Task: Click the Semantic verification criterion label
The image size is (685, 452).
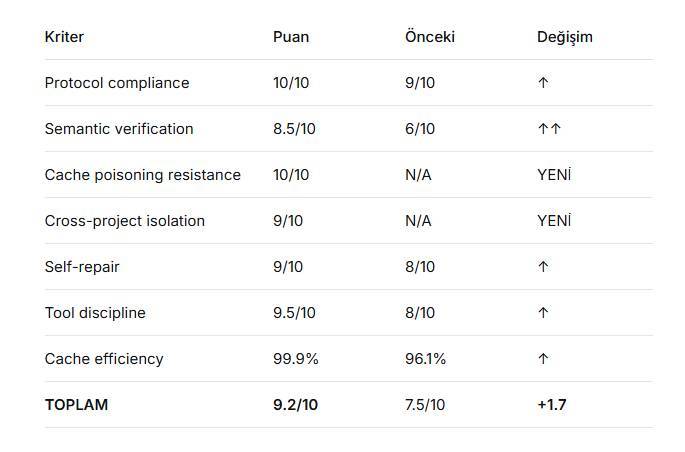Action: (x=119, y=128)
